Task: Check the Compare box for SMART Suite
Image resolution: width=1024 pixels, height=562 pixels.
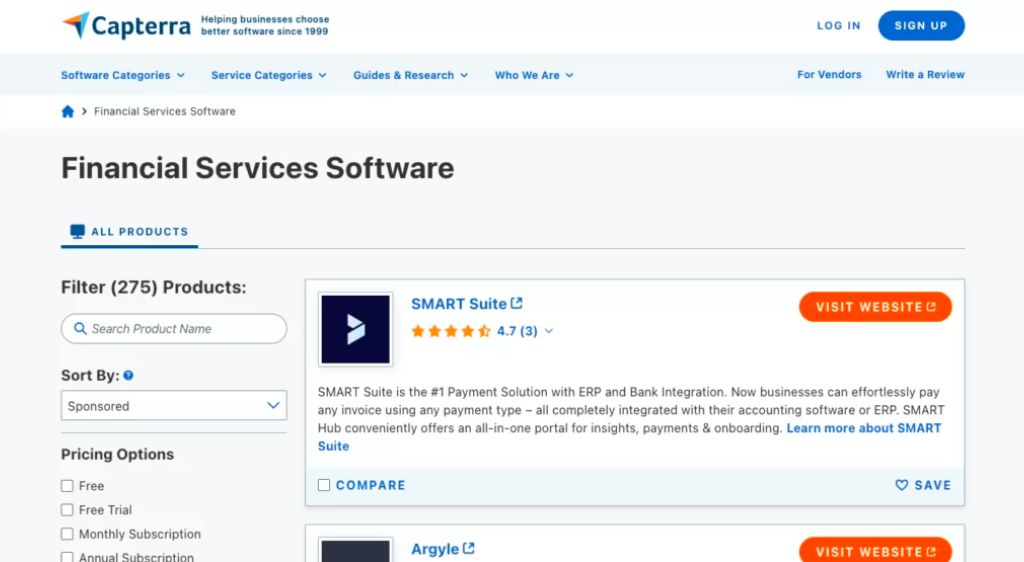Action: pyautogui.click(x=324, y=485)
